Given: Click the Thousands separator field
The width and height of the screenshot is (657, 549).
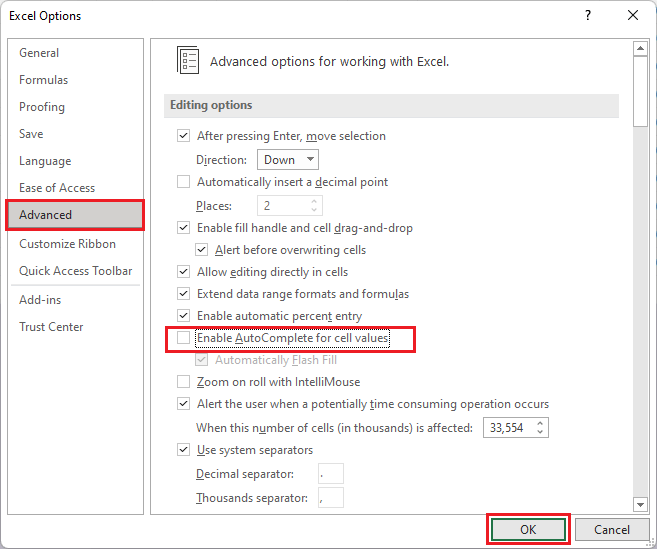Looking at the screenshot, I should point(331,497).
